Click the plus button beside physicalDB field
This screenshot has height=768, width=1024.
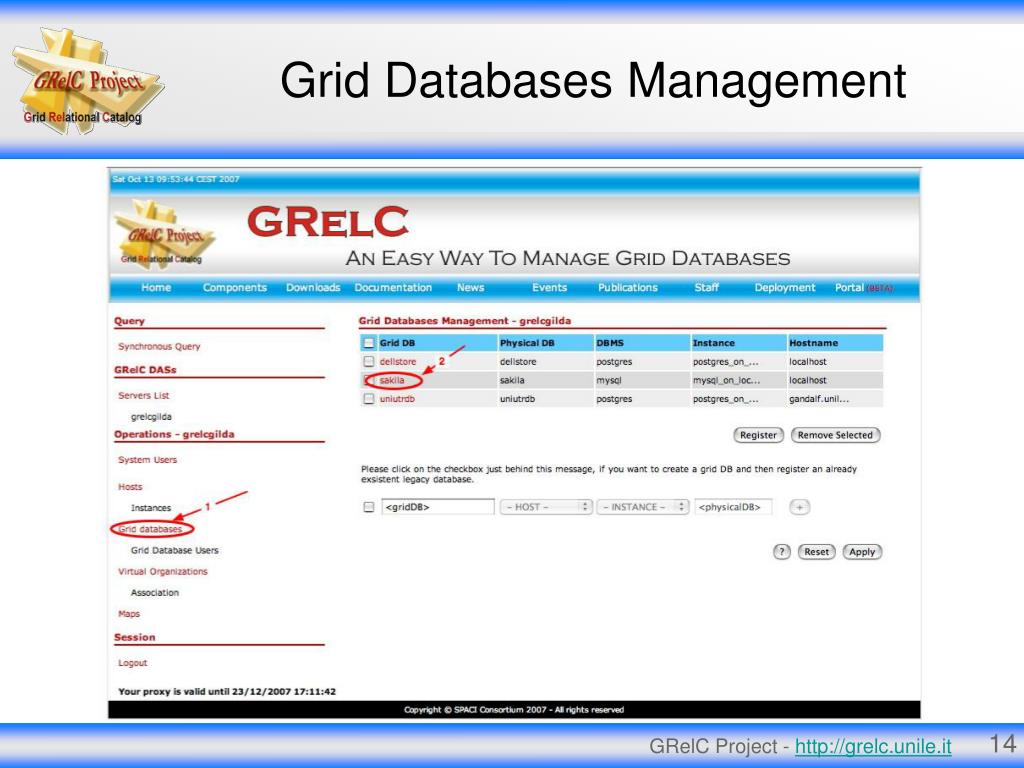(799, 507)
